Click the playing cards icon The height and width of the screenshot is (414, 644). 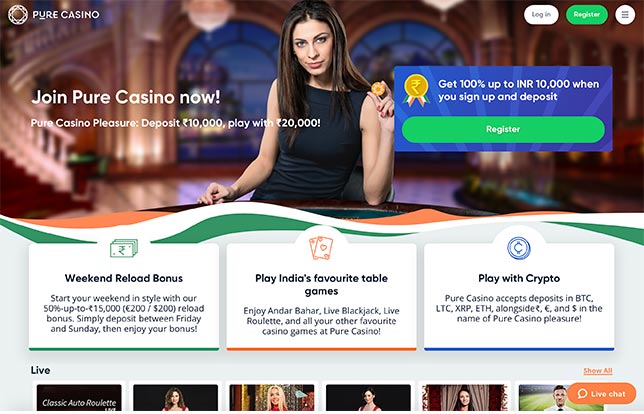[x=321, y=248]
